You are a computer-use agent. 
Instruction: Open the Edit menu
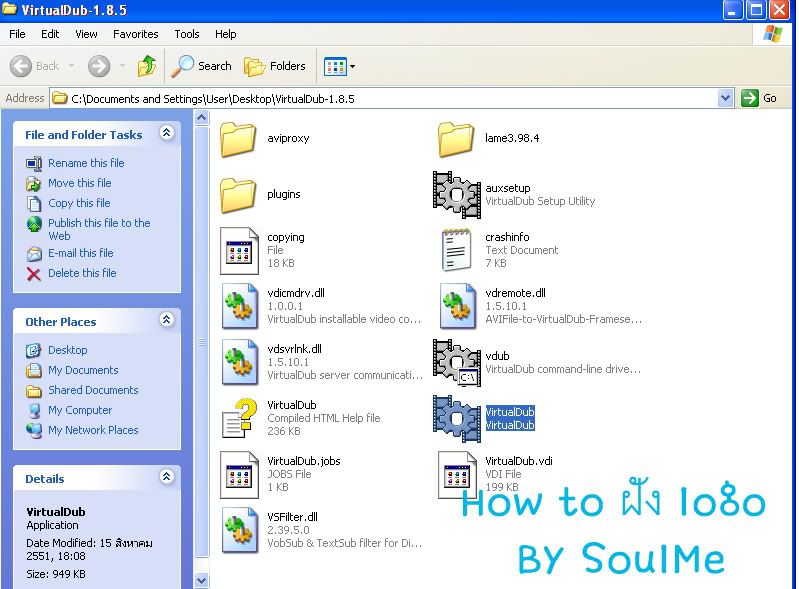[x=50, y=34]
